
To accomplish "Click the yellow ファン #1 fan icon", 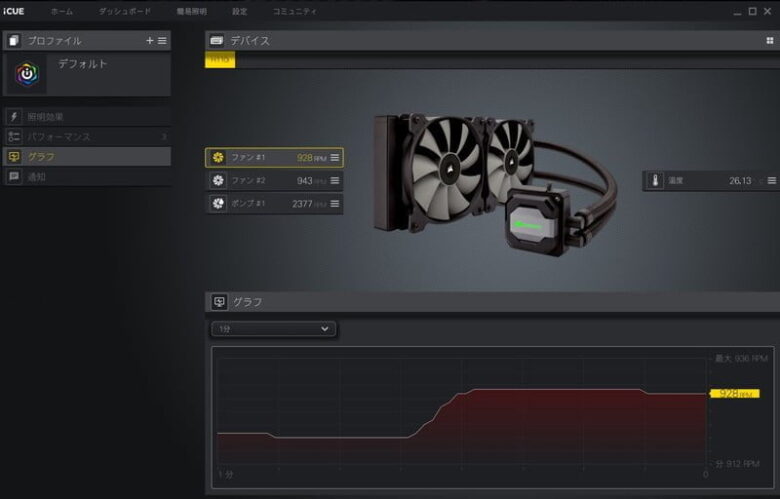I will [x=218, y=158].
